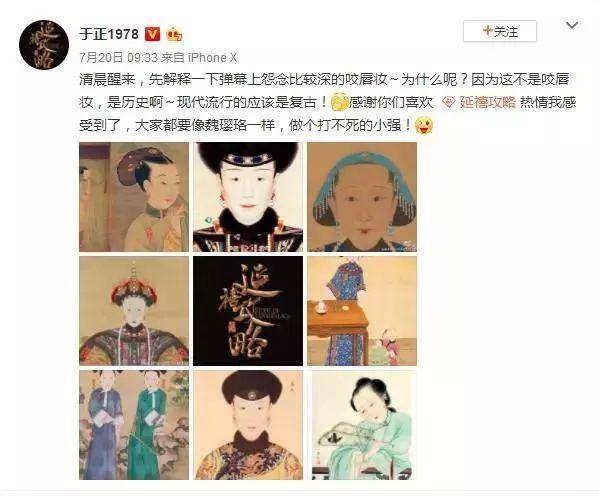Open the two standing ladies painting thumbnail
This screenshot has width=599, height=496.
coord(134,425)
